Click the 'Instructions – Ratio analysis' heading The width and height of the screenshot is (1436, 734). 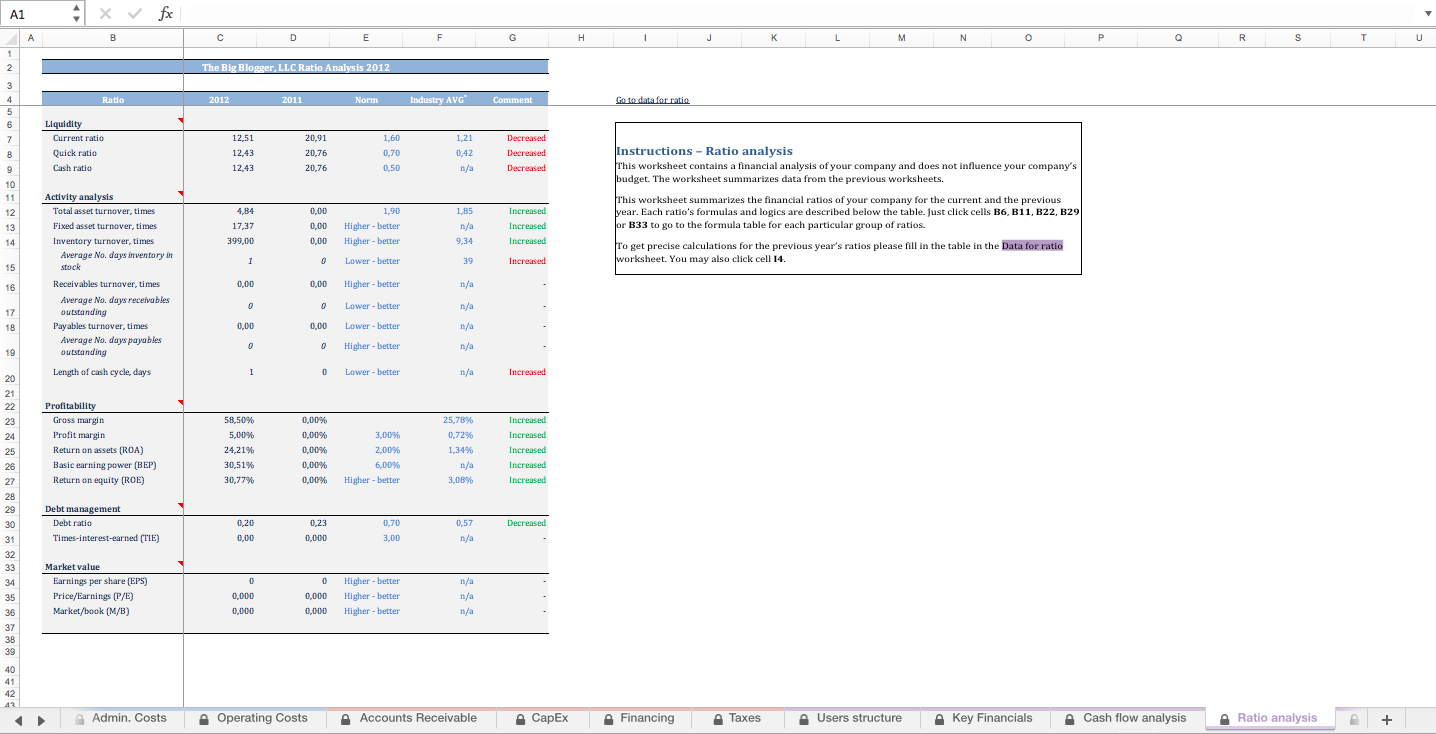coord(704,151)
